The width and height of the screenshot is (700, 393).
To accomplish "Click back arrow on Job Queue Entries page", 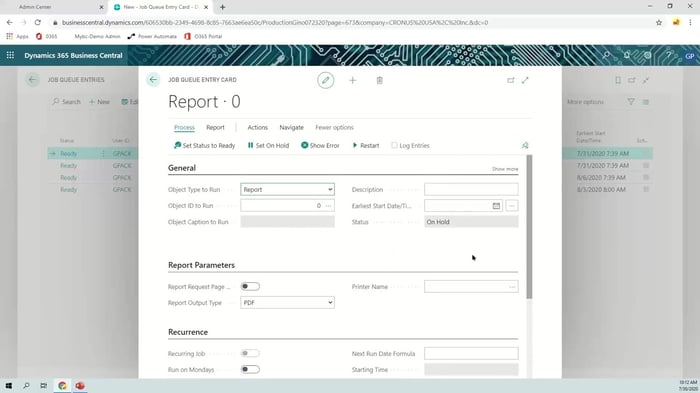I will pos(32,80).
